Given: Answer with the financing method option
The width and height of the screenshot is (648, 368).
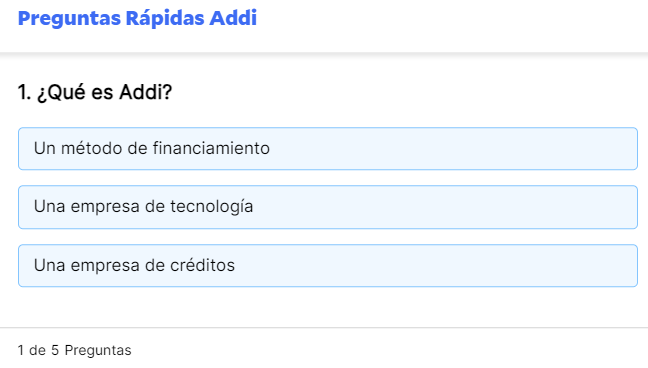Looking at the screenshot, I should click(x=328, y=148).
